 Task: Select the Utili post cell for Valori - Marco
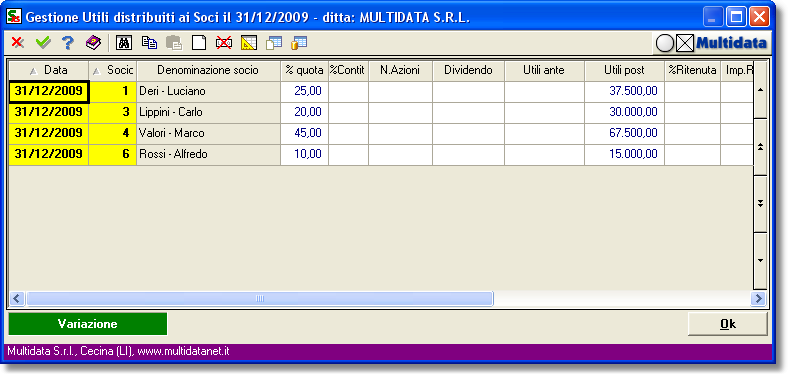(624, 134)
